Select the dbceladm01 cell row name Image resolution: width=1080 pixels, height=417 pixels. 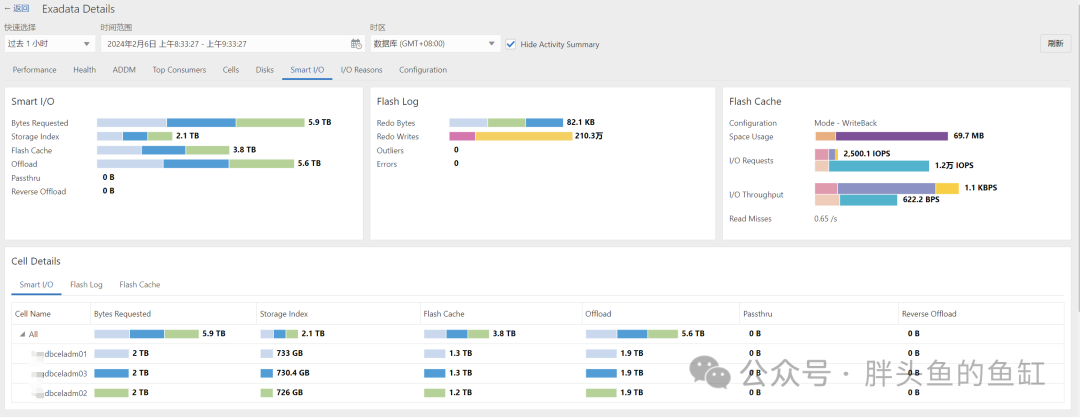coord(65,353)
